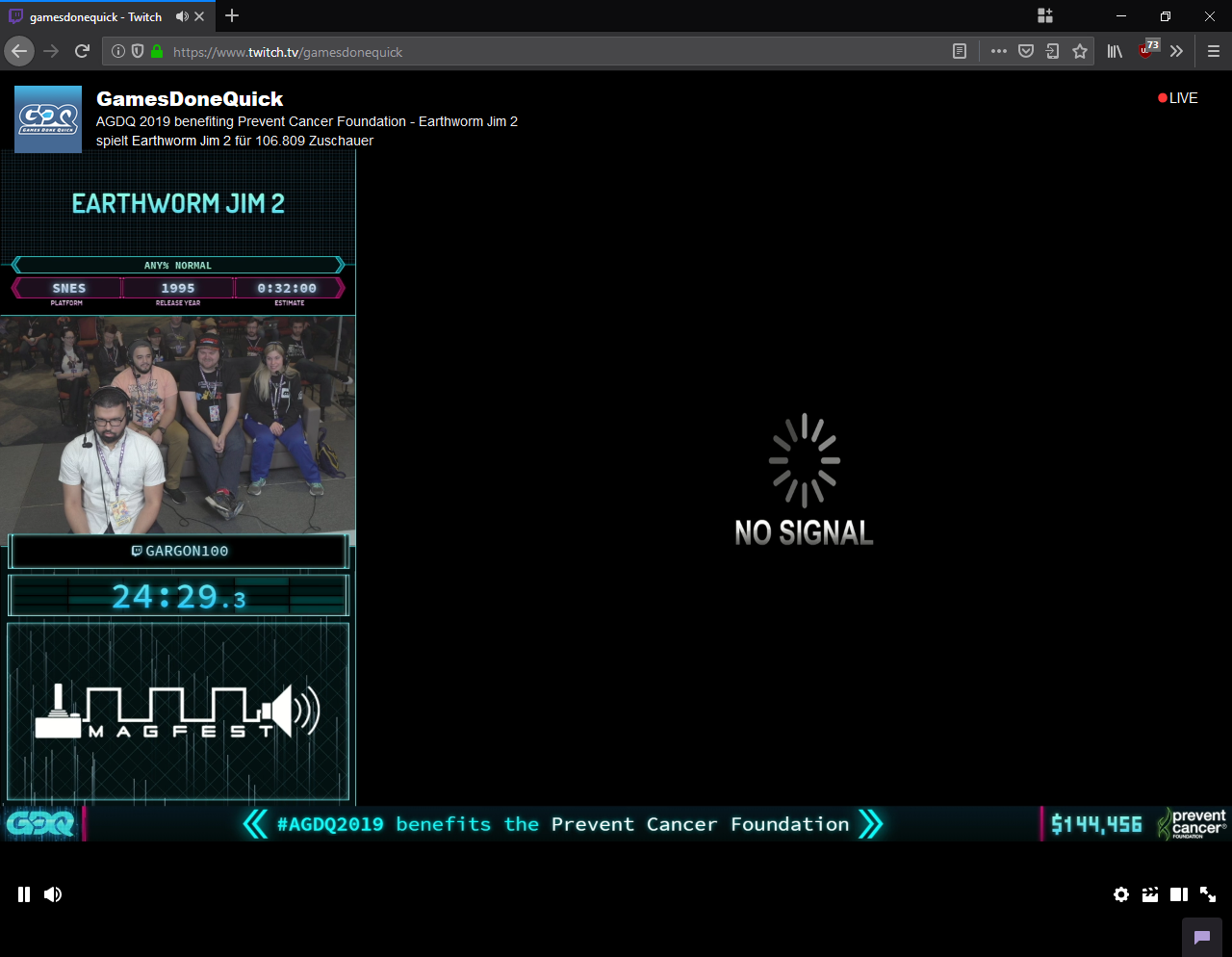Enter fullscreen with the arrows icon

(1208, 894)
